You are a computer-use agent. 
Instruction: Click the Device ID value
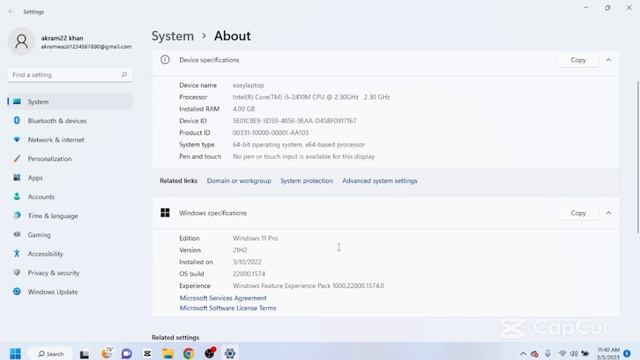[294, 121]
